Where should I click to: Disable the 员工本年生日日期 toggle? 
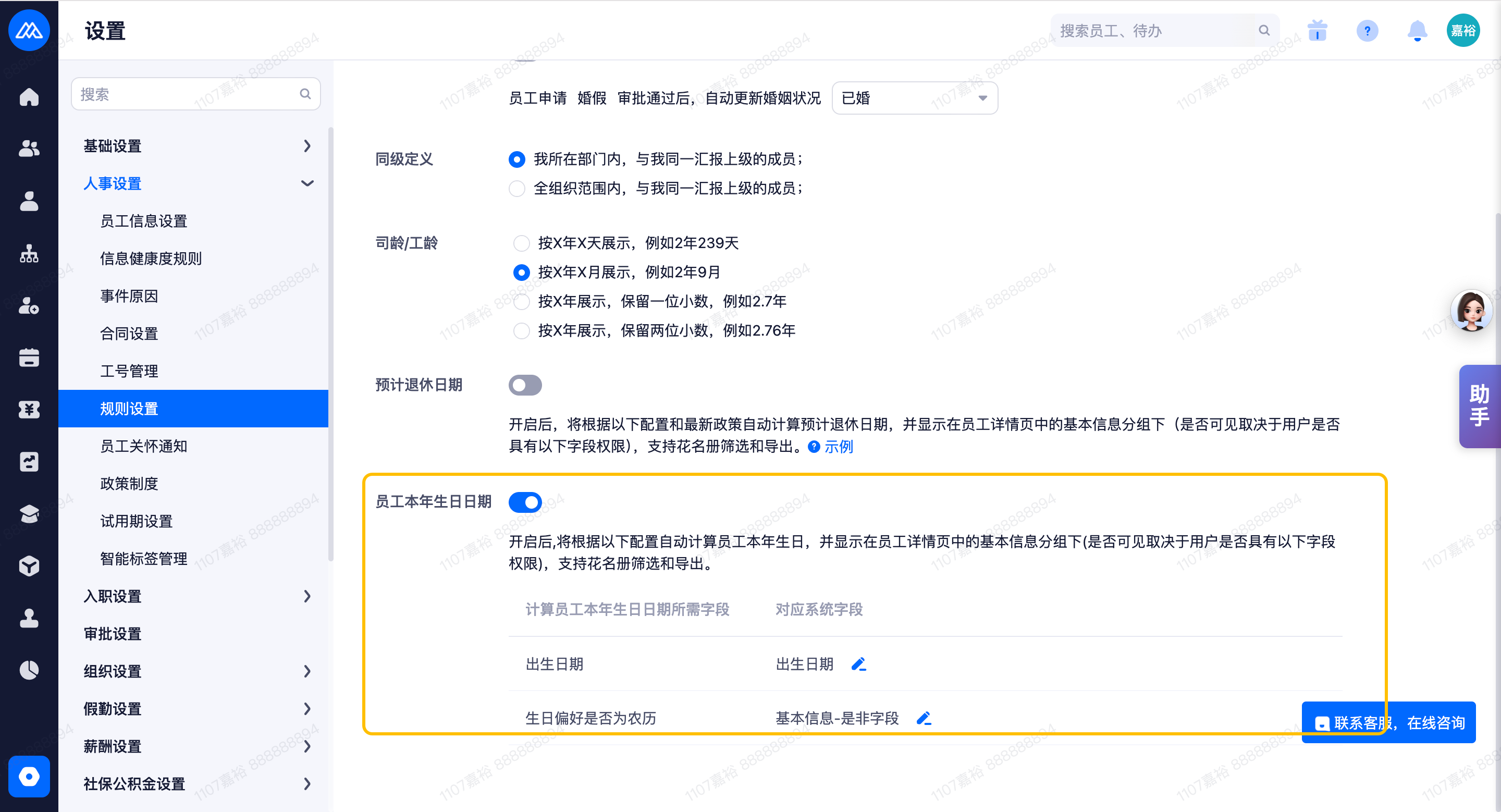tap(525, 502)
